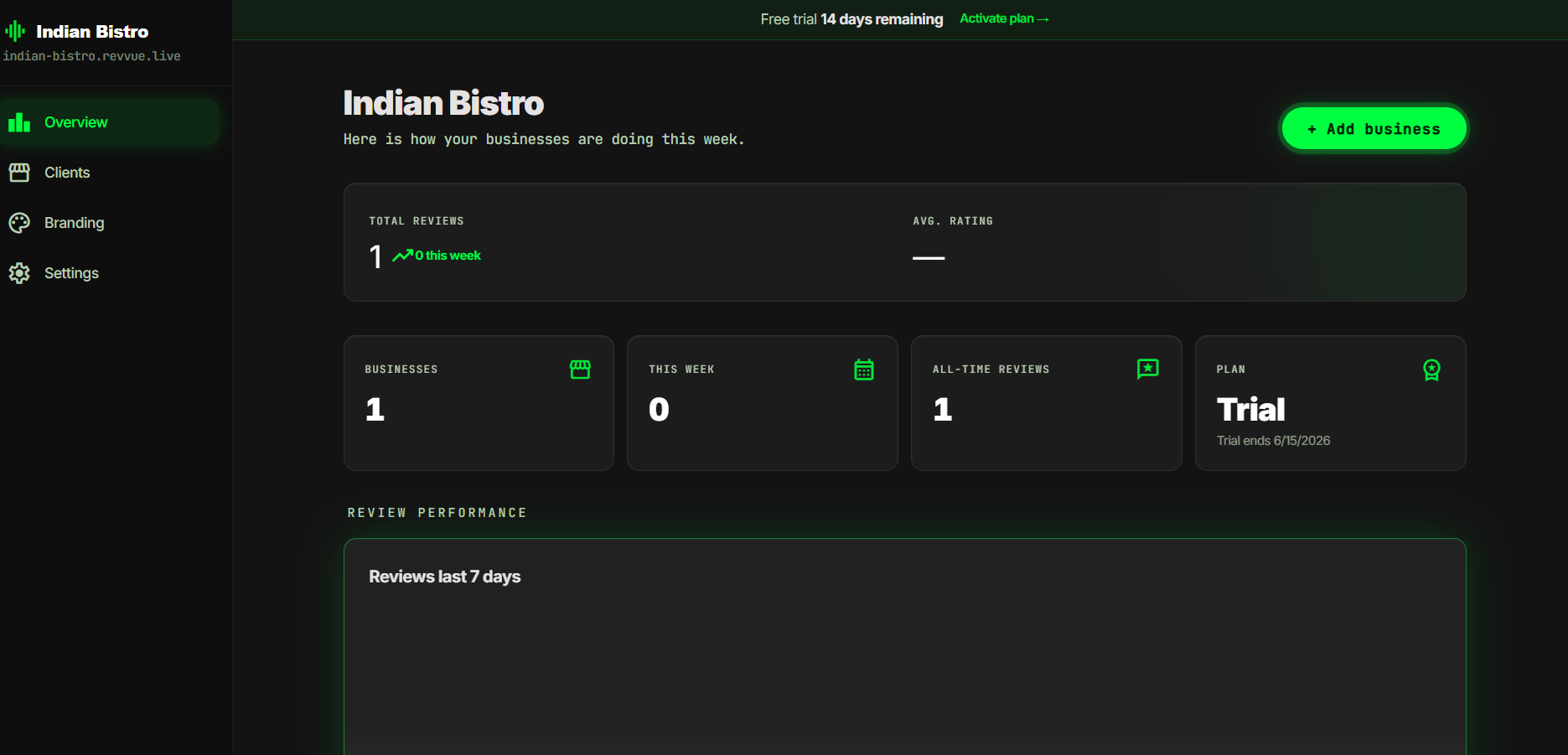Click the Clients storefront icon
This screenshot has height=755, width=1568.
[x=19, y=173]
